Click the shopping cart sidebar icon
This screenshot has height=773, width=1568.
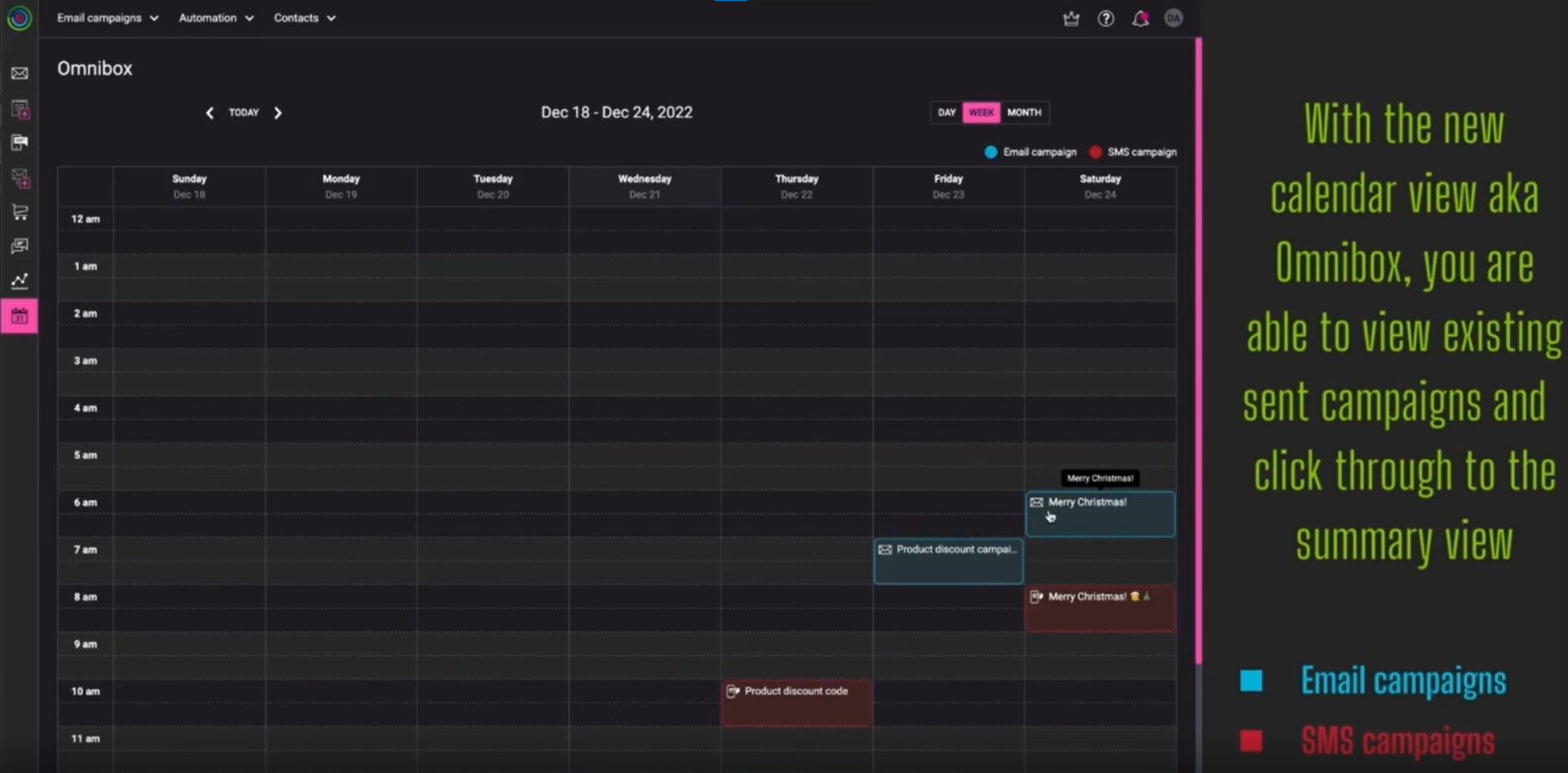[x=20, y=212]
